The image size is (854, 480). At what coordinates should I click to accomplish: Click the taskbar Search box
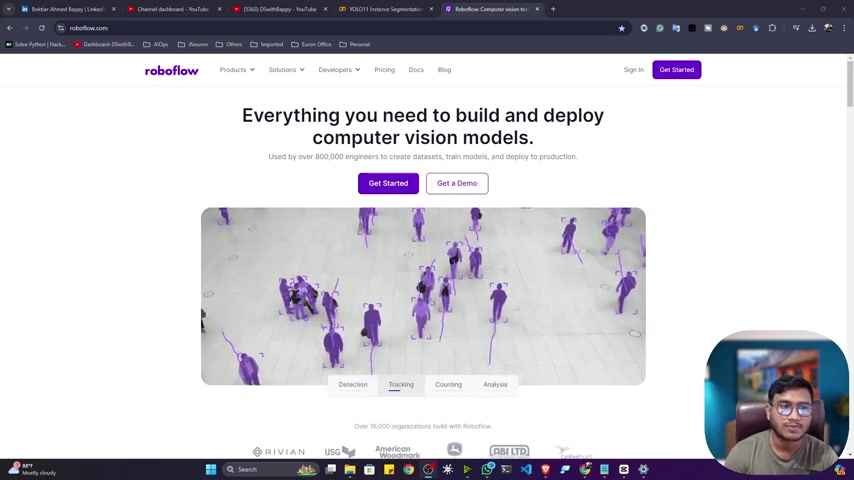click(270, 469)
